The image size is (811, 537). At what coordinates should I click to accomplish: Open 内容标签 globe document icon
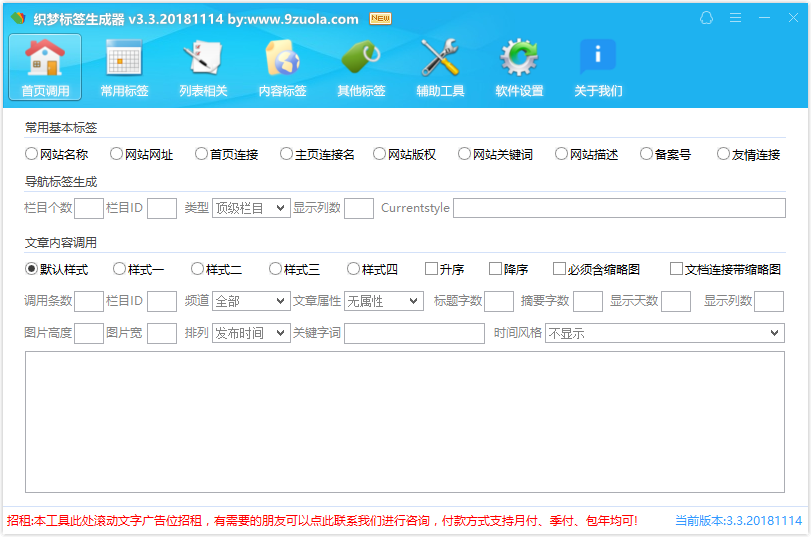pos(282,67)
